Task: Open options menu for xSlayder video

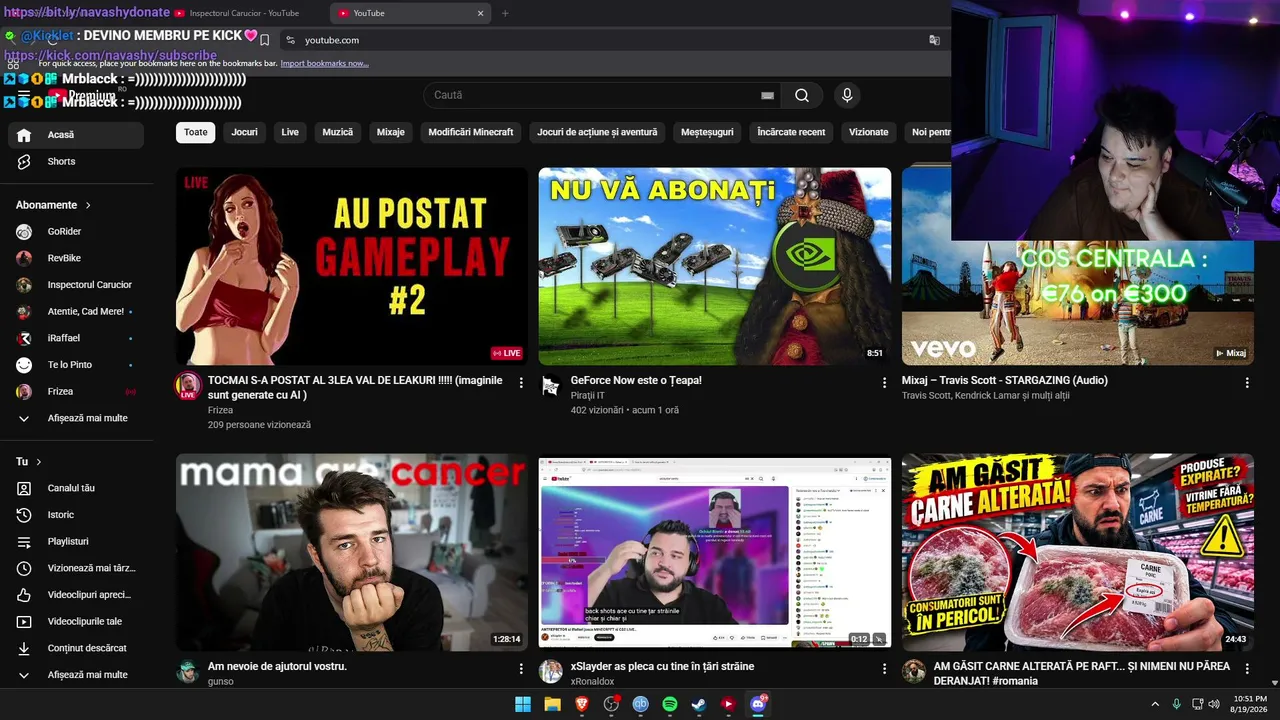Action: 884,668
